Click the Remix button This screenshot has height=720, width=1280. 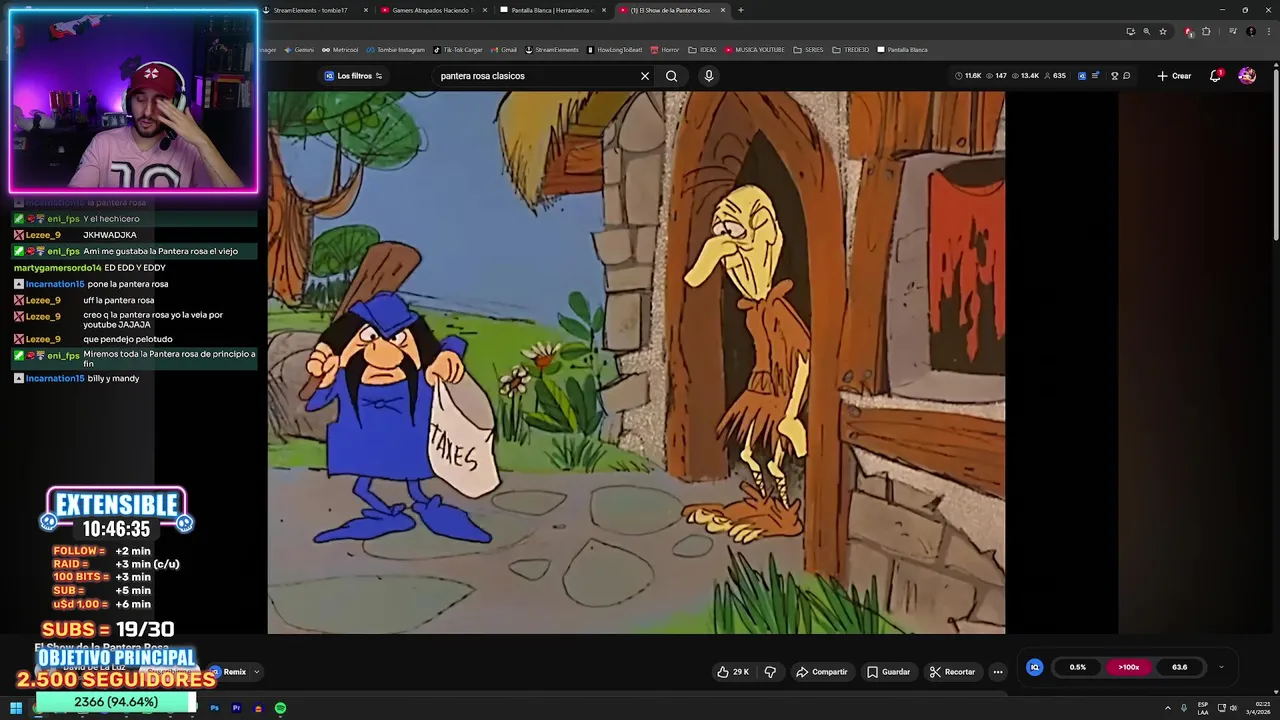(x=229, y=672)
